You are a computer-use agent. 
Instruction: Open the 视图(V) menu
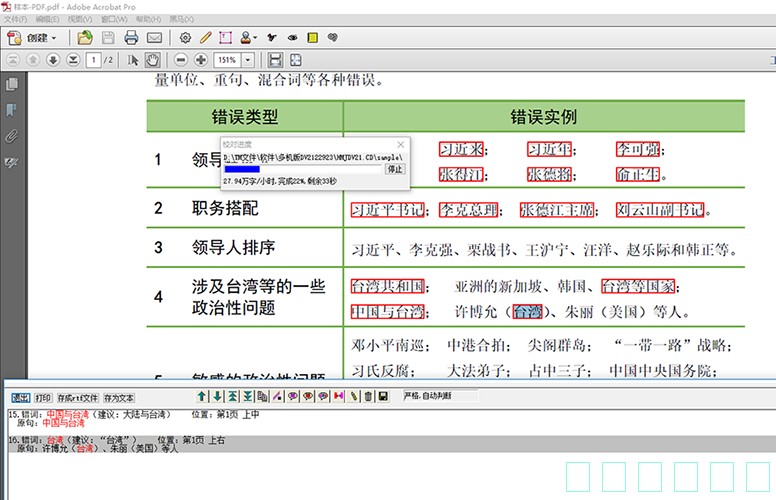[80, 19]
